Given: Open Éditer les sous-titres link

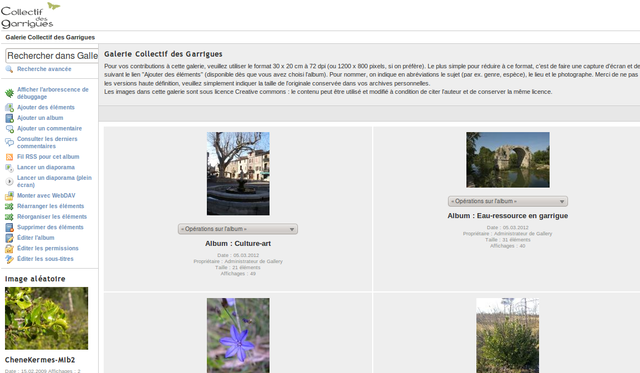Looking at the screenshot, I should [45, 259].
